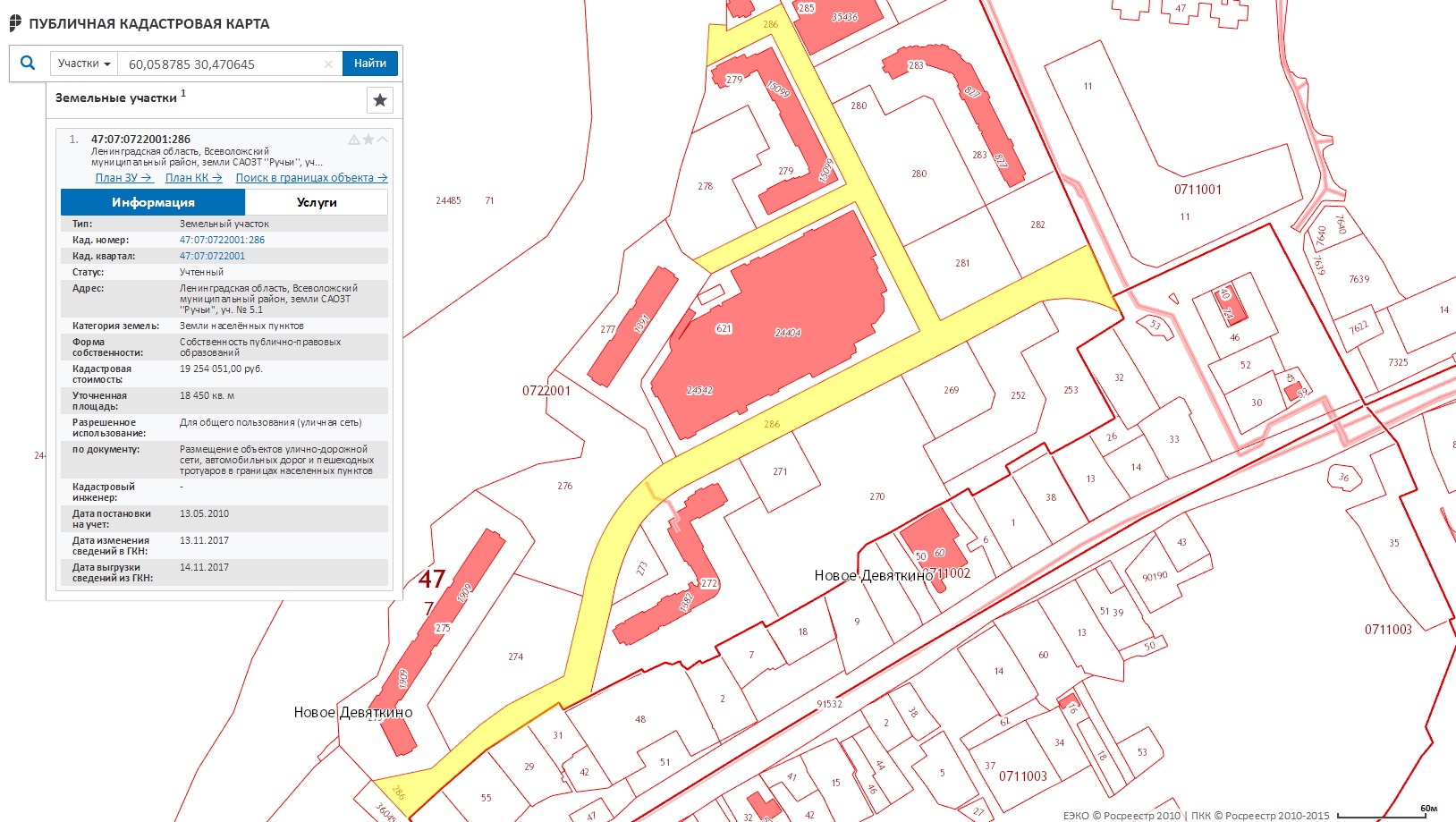1456x822 pixels.
Task: Click the result title 47:07:0722001:286 heading
Action: 140,140
